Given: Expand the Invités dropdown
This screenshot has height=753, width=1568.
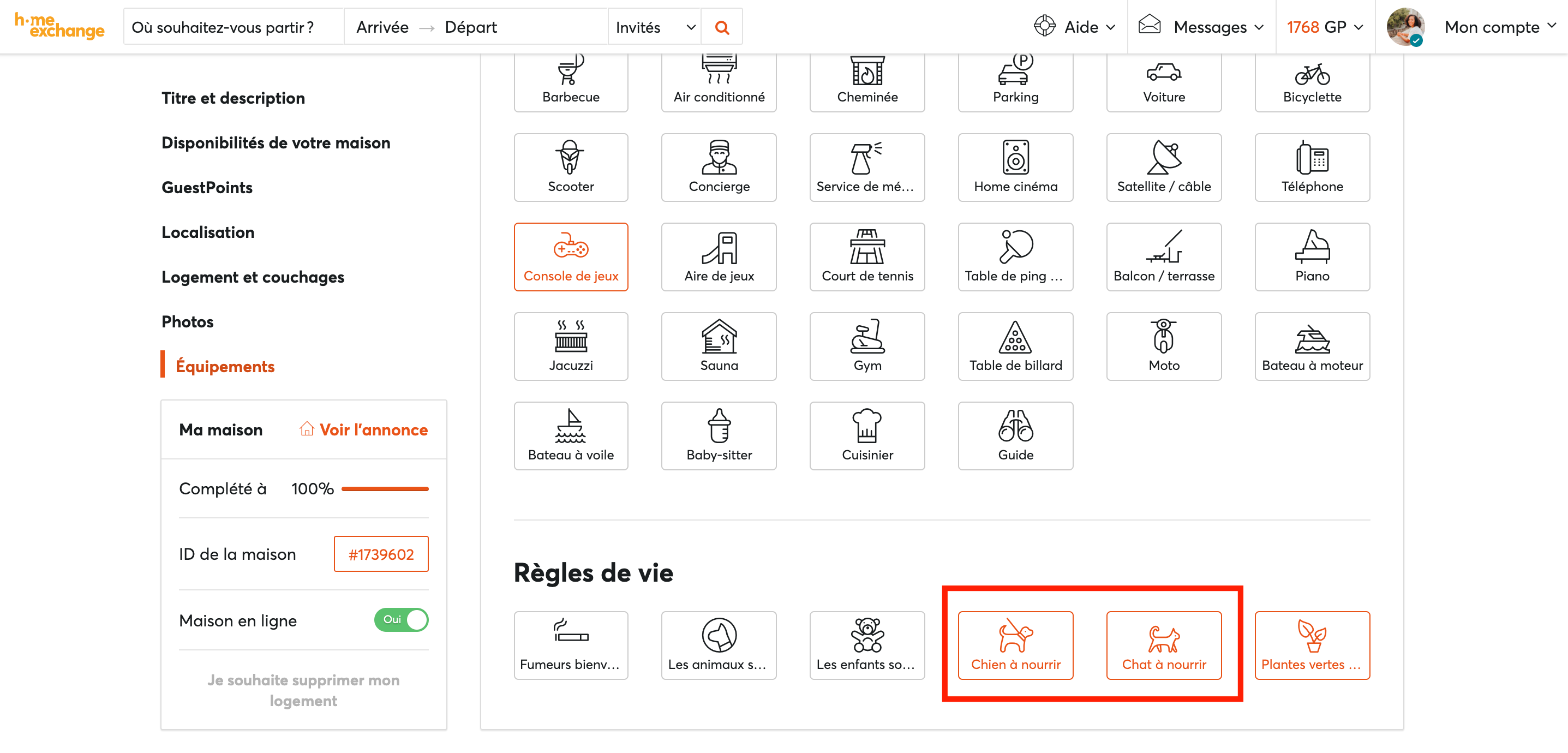Looking at the screenshot, I should click(654, 27).
